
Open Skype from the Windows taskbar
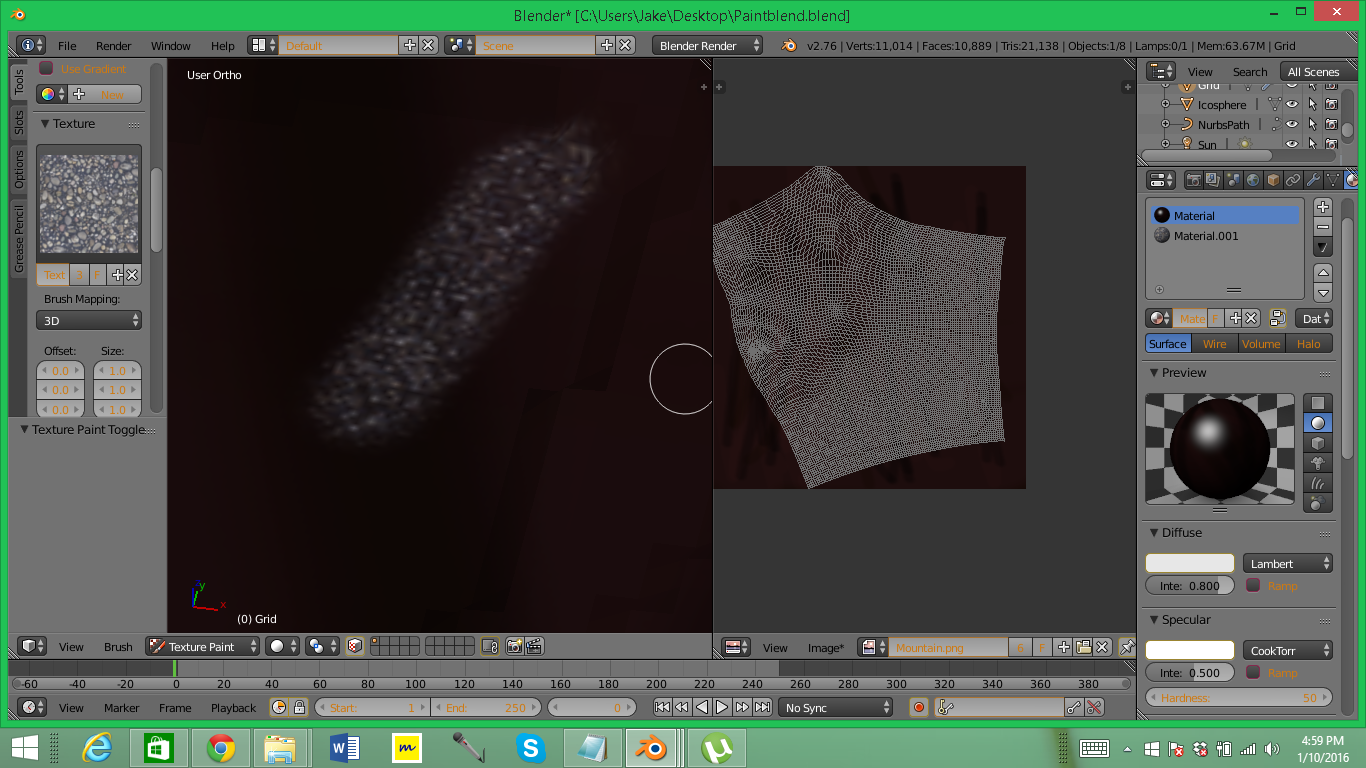531,748
